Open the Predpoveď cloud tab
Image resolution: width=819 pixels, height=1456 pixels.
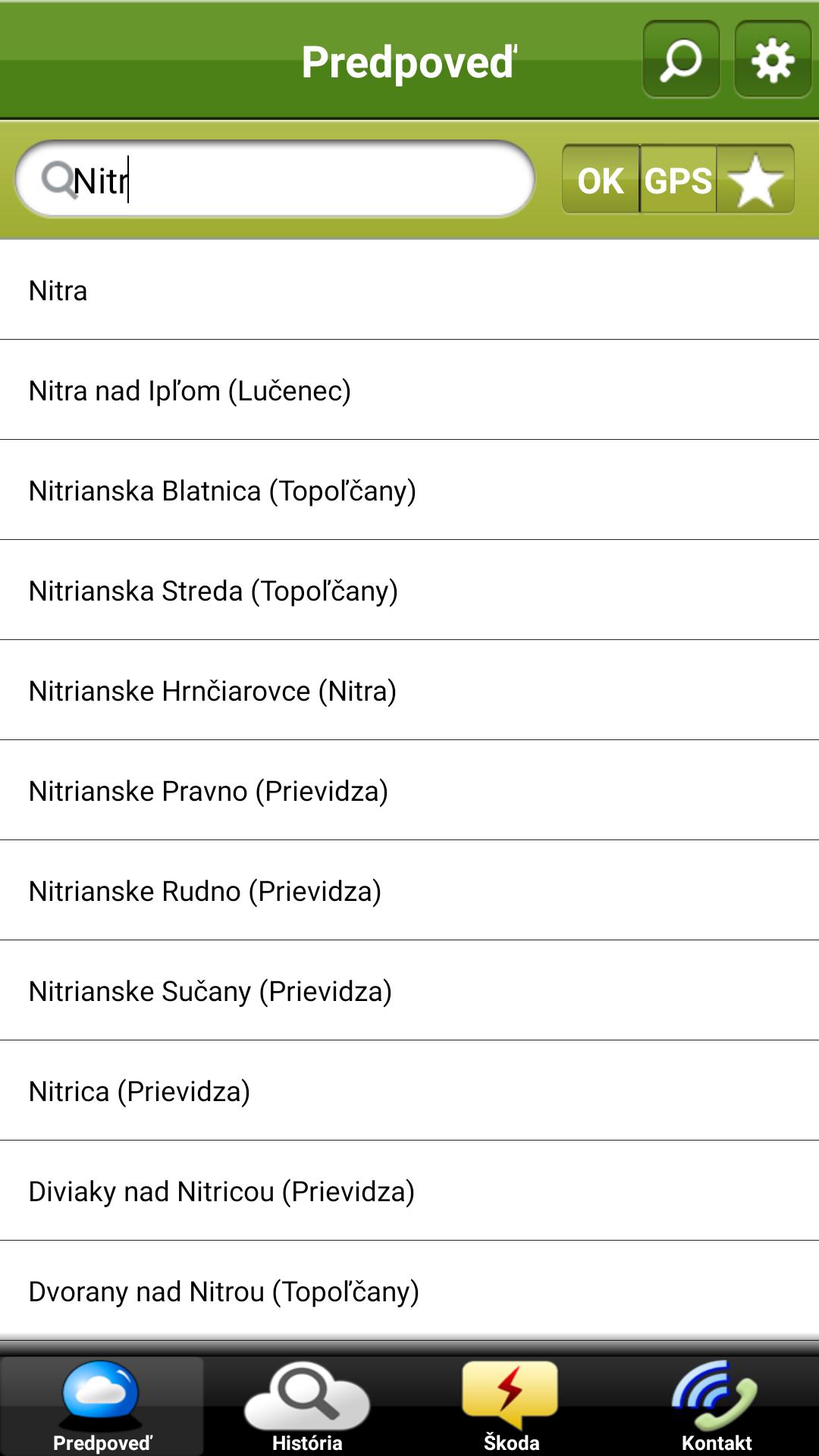102,1405
